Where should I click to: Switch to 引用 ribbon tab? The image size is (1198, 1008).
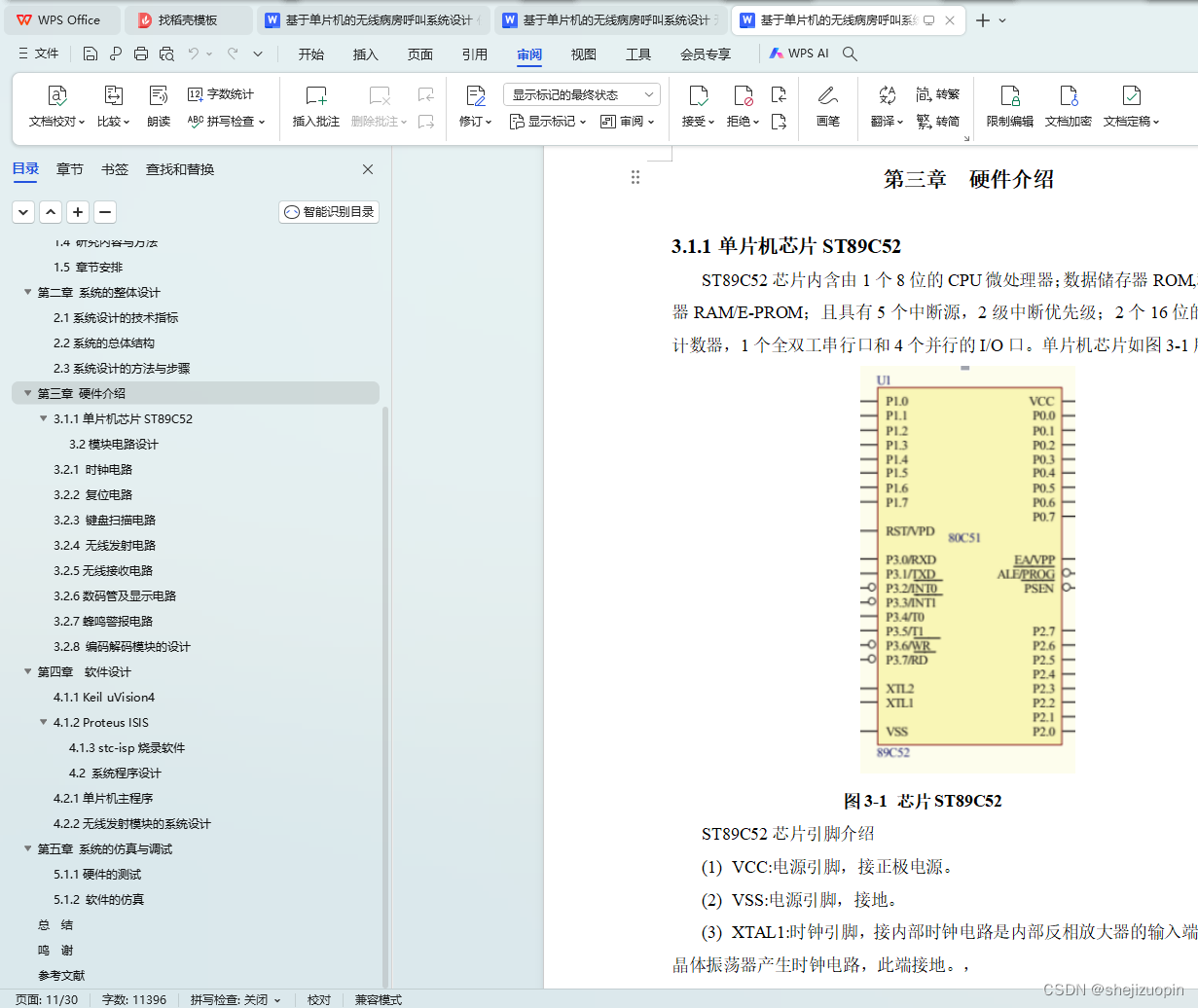475,54
